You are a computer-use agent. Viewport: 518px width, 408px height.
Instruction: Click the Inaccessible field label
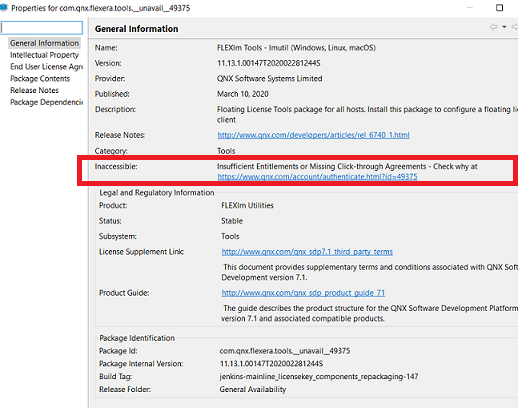(116, 166)
